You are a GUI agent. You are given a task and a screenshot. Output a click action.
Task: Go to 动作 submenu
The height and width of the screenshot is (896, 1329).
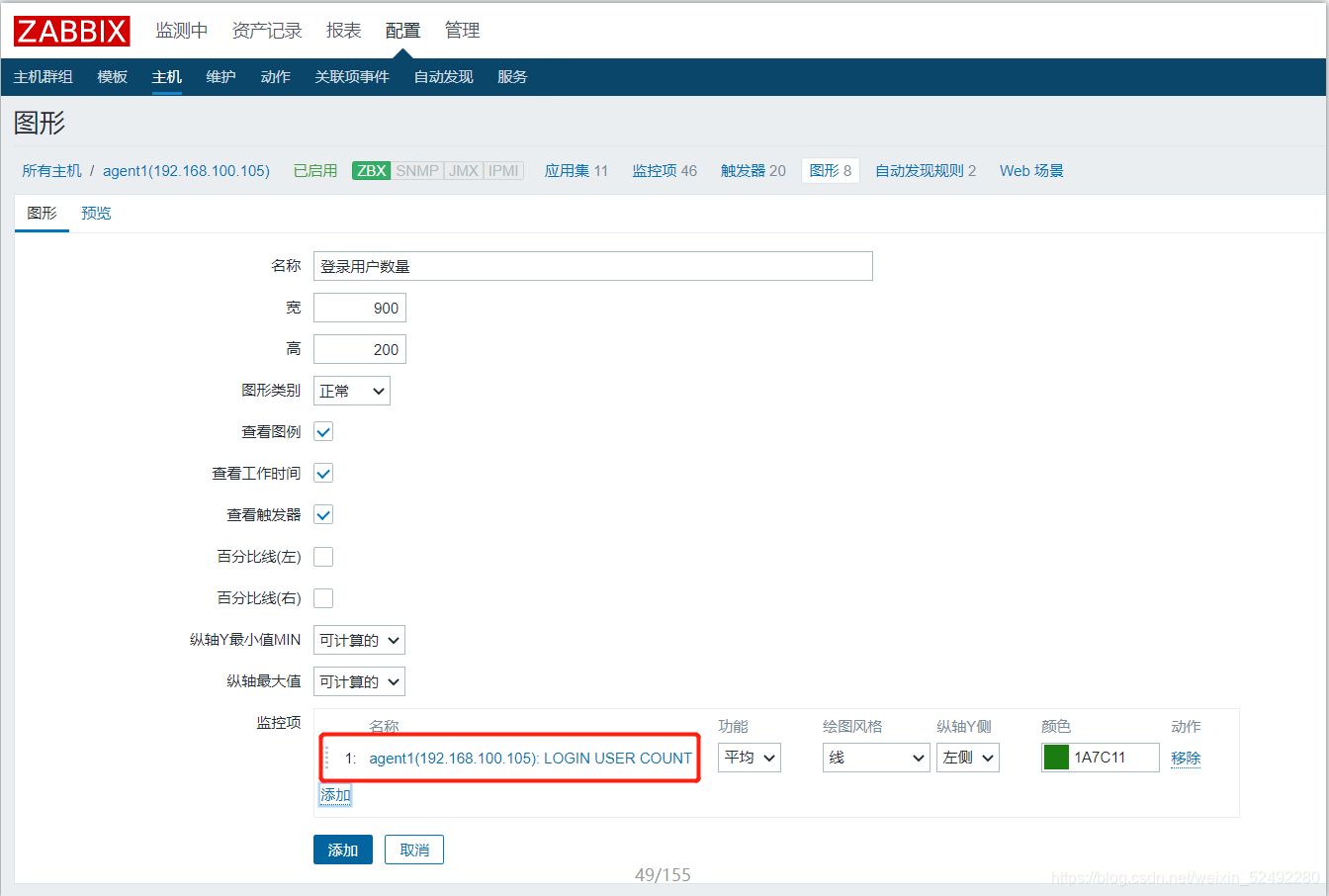[275, 77]
